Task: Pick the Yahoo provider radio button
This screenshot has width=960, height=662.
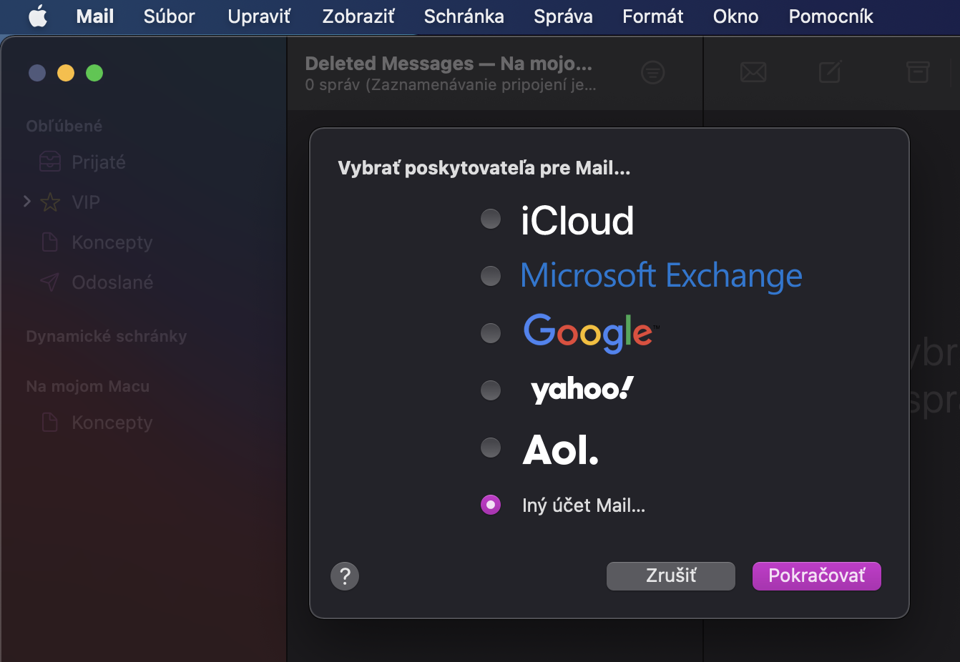Action: [x=490, y=390]
